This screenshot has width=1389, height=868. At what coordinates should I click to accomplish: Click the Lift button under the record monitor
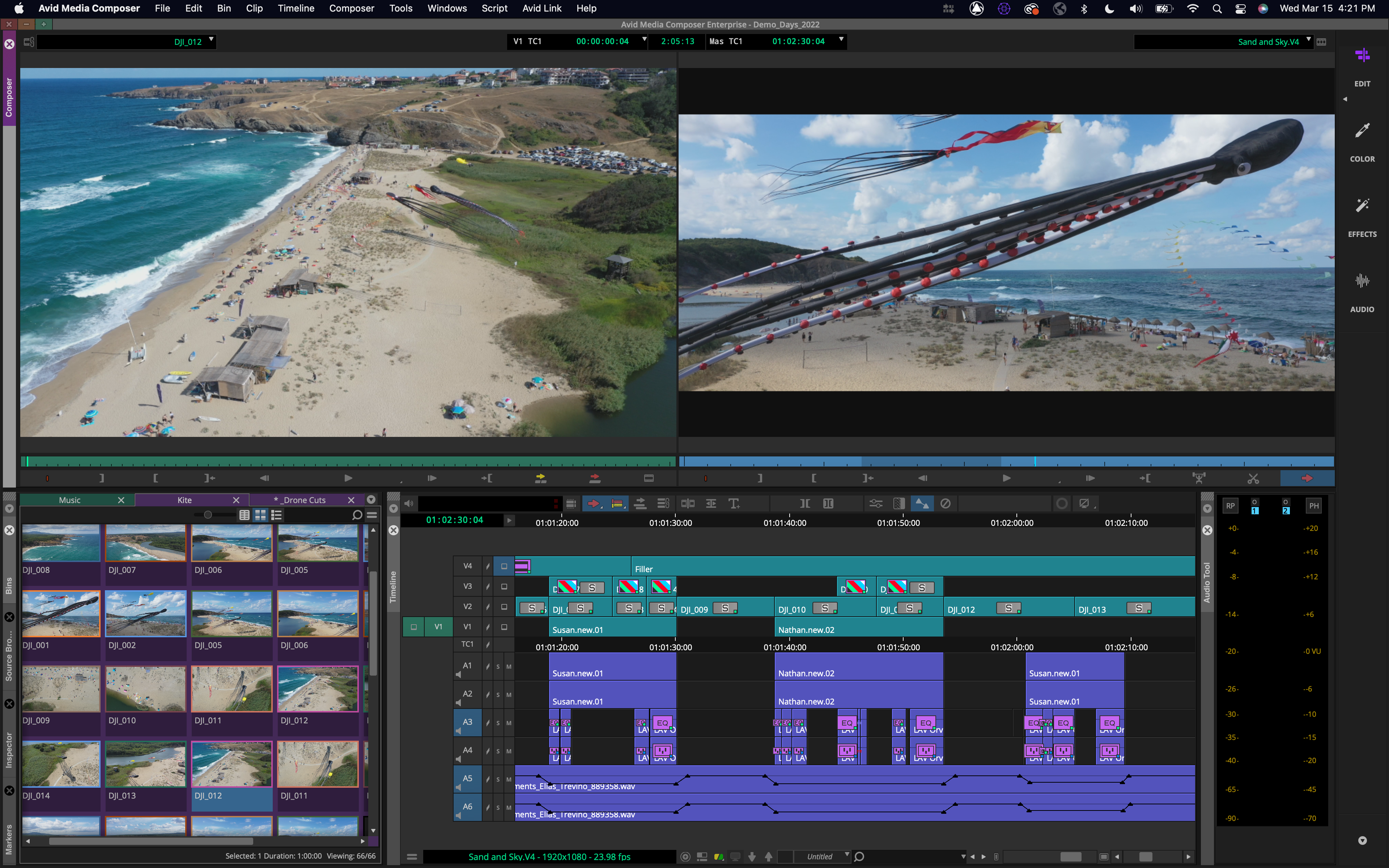(x=1199, y=478)
